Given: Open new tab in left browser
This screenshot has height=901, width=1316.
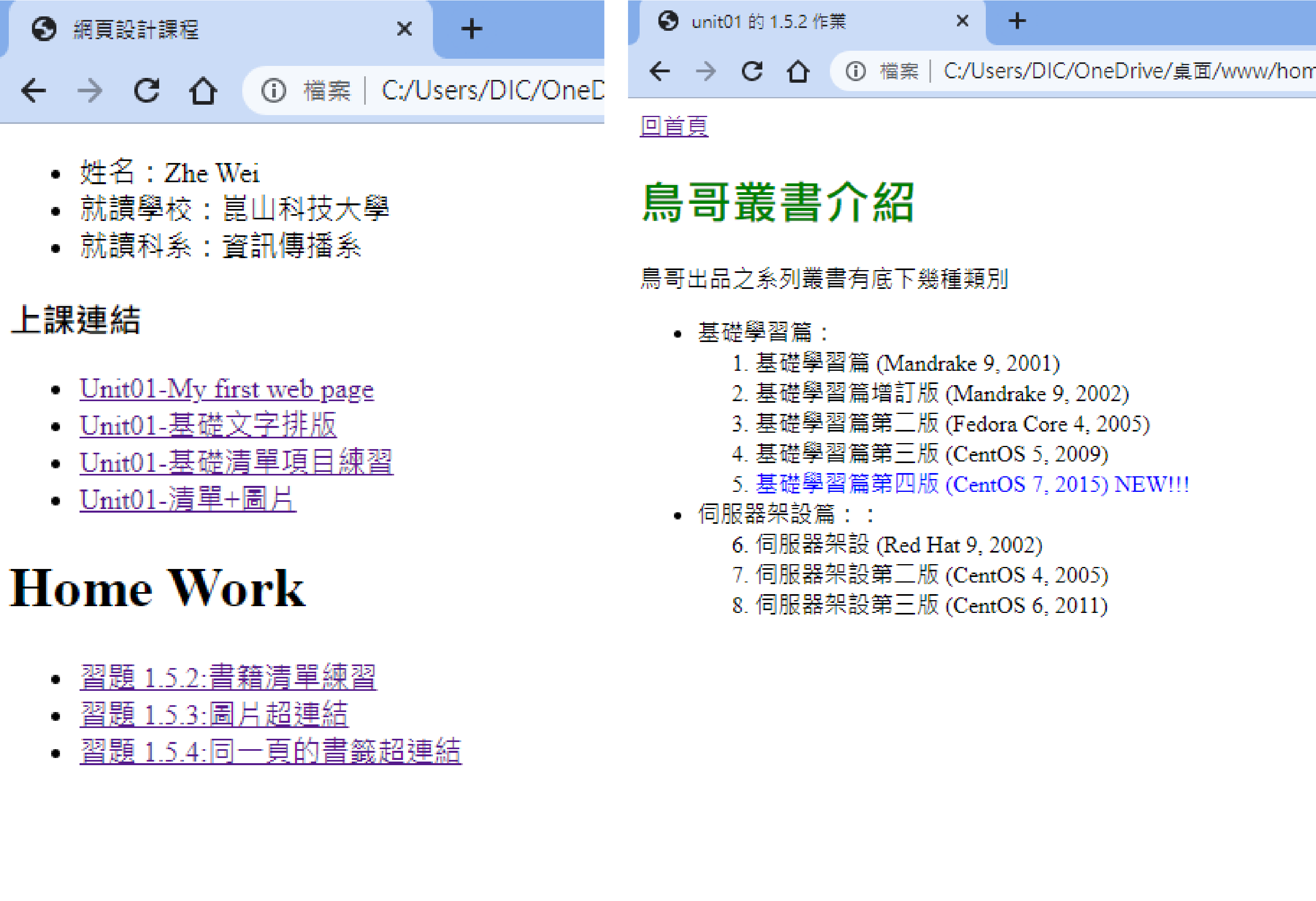Looking at the screenshot, I should [x=471, y=29].
